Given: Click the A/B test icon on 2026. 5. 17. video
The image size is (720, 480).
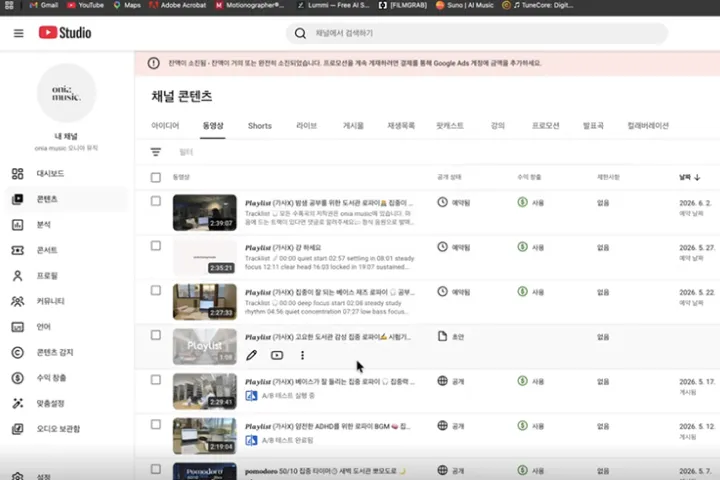Looking at the screenshot, I should pyautogui.click(x=251, y=395).
